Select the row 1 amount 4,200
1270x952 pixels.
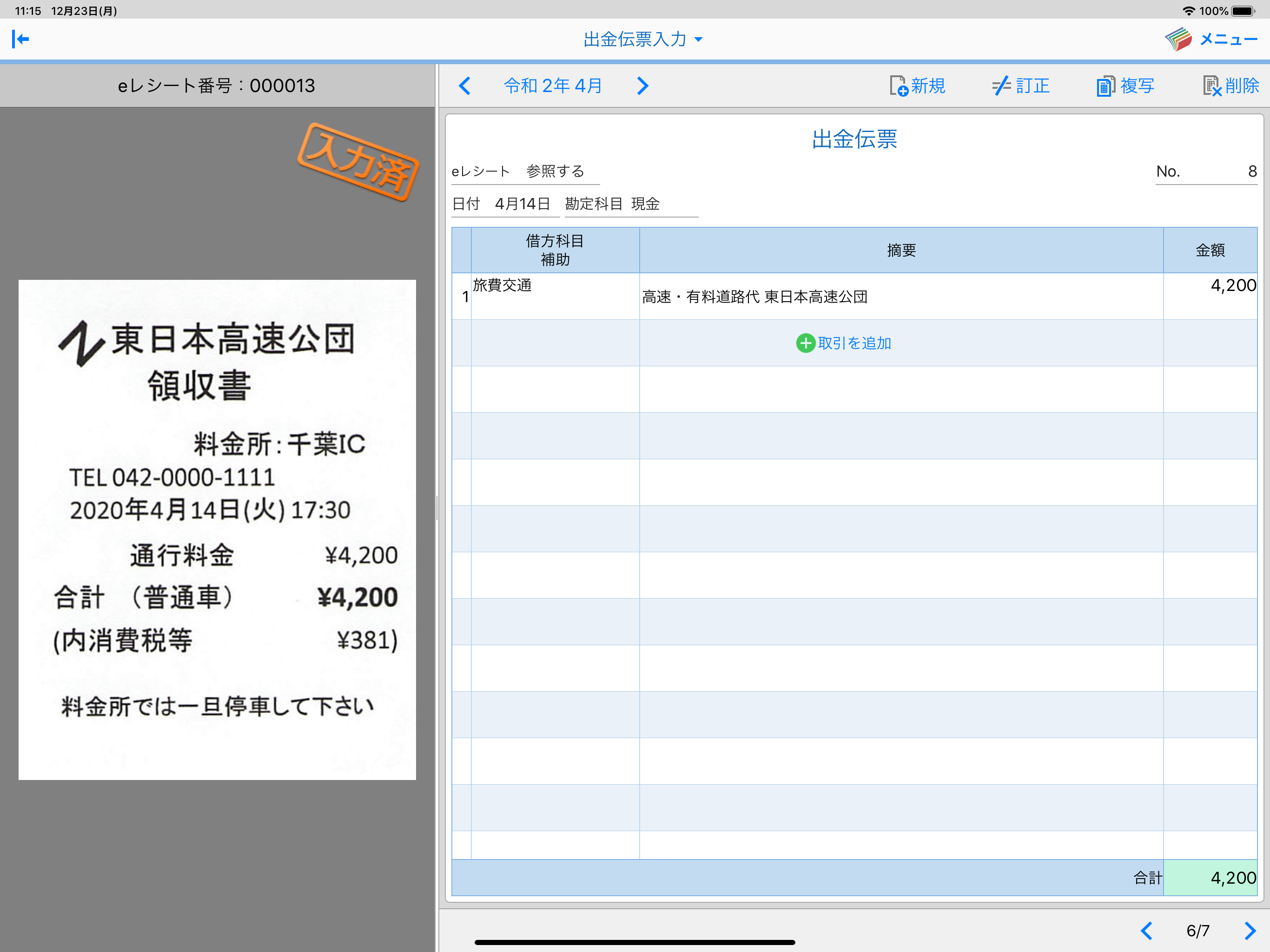(x=1210, y=296)
